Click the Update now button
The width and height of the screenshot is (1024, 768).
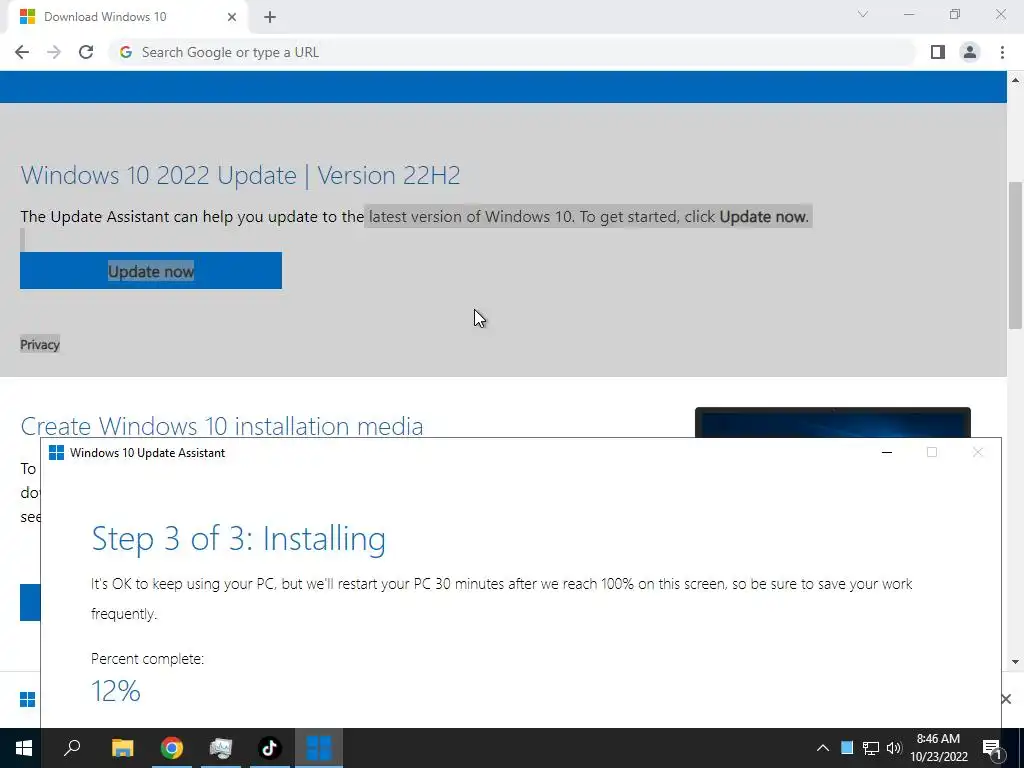(151, 270)
